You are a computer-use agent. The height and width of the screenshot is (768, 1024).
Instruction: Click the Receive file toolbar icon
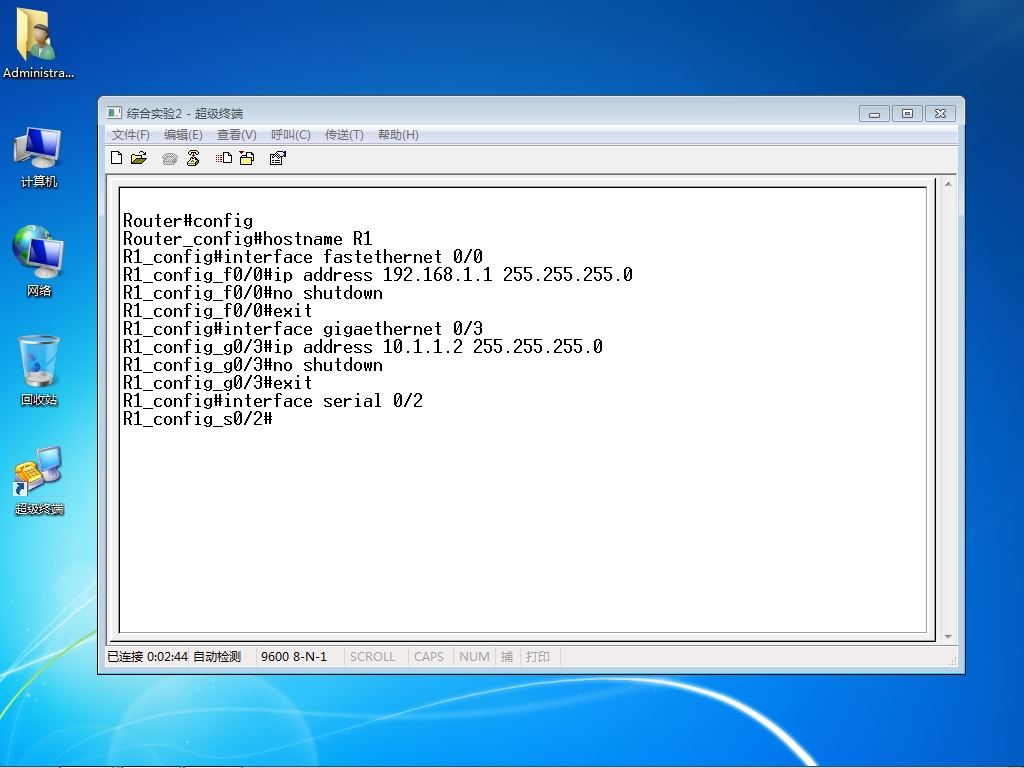(247, 158)
